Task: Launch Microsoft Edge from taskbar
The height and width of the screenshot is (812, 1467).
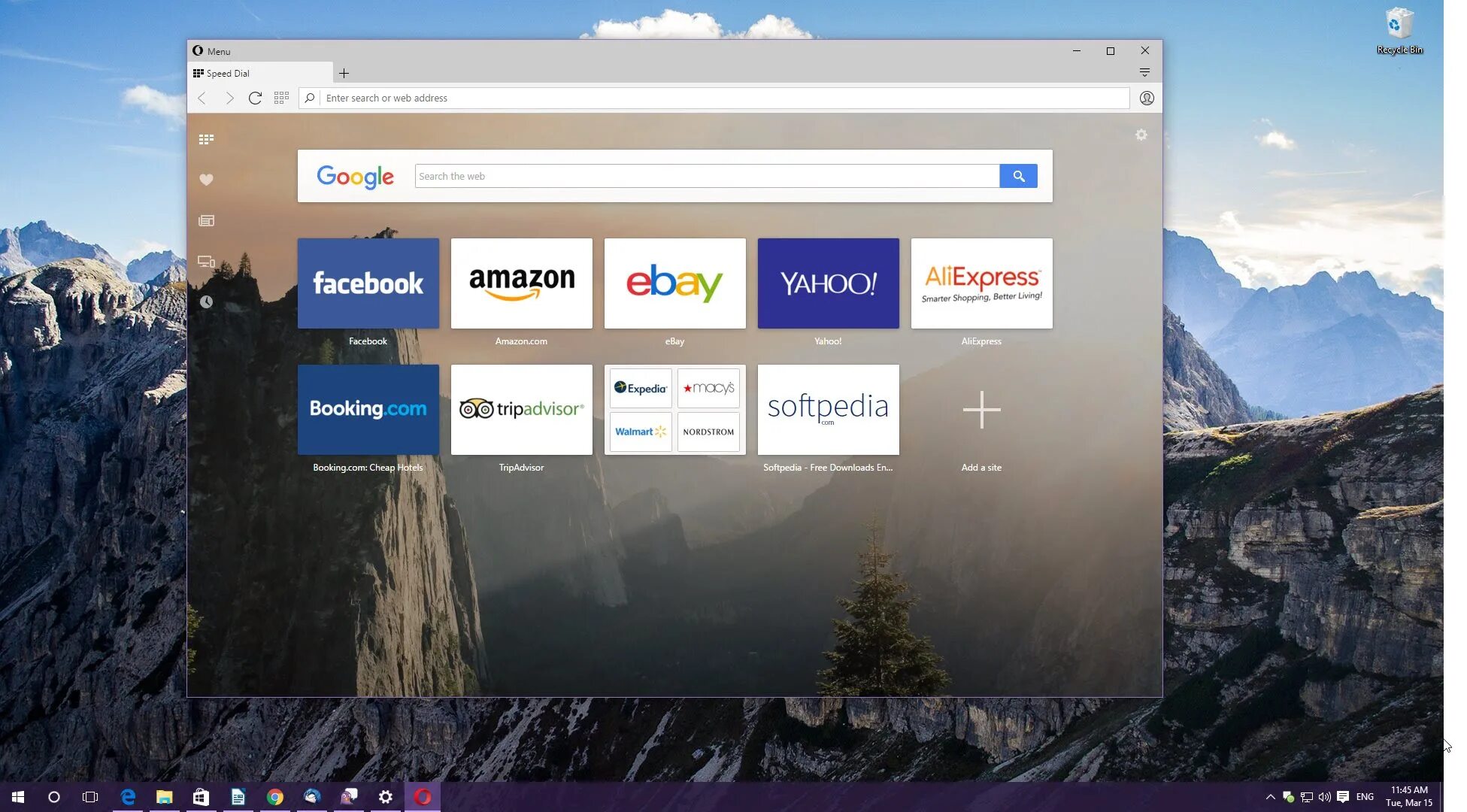Action: (128, 797)
